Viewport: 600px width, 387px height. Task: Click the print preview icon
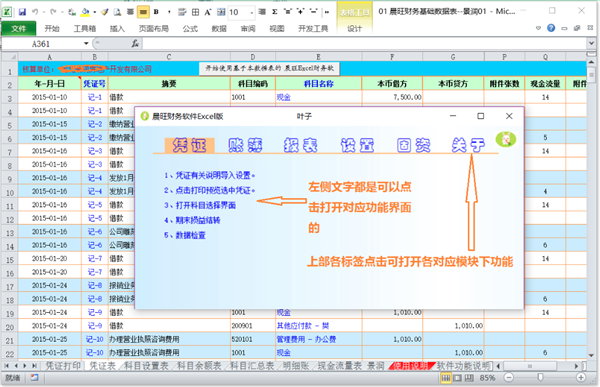tap(117, 12)
